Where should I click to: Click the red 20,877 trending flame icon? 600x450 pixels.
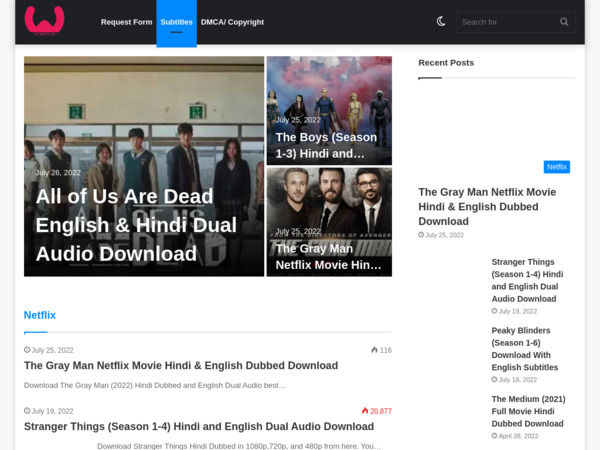point(365,411)
